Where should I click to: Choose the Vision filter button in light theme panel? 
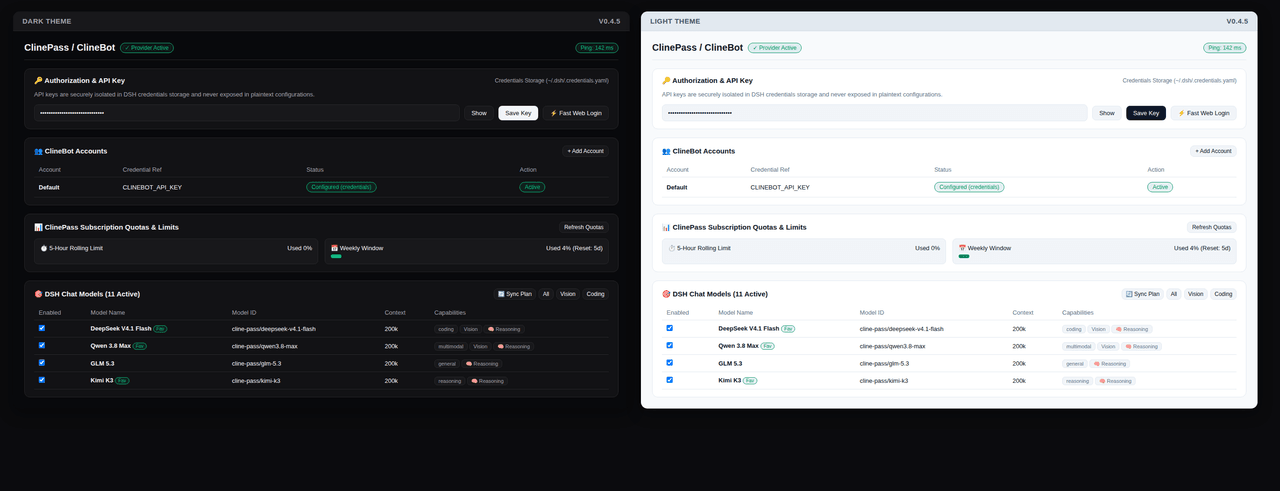point(1196,294)
